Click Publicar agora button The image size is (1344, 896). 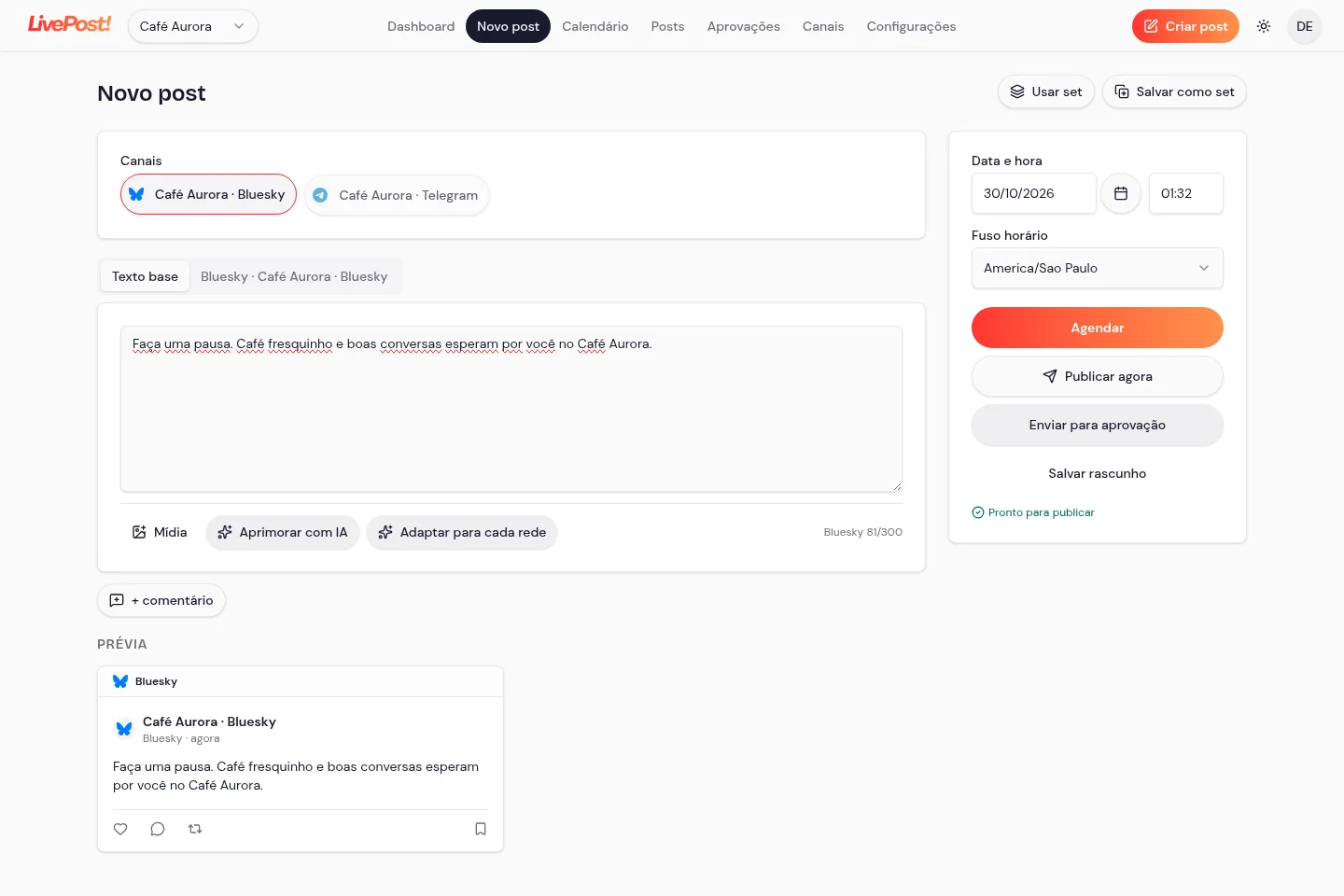click(x=1098, y=376)
